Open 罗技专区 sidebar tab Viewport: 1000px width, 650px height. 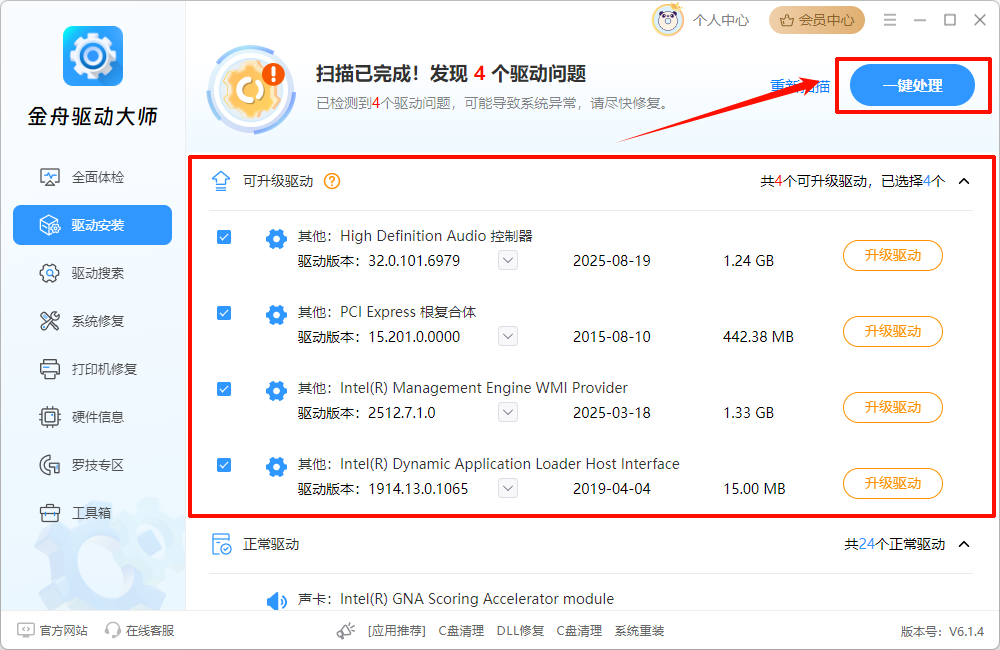click(92, 465)
